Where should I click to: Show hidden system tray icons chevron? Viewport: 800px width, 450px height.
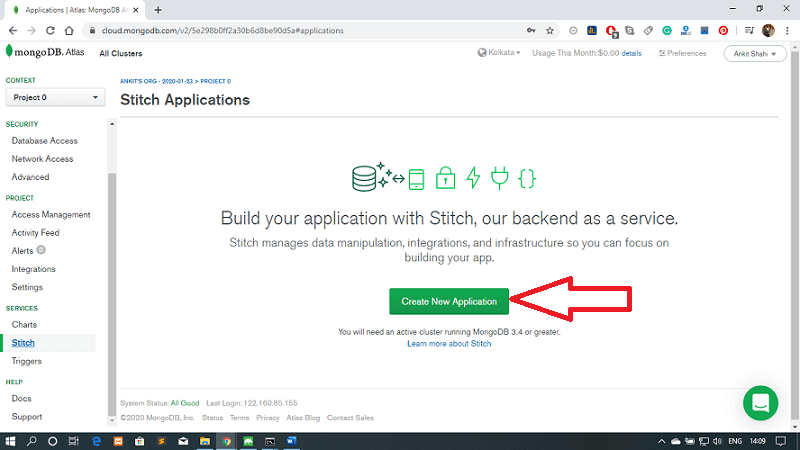tap(661, 441)
